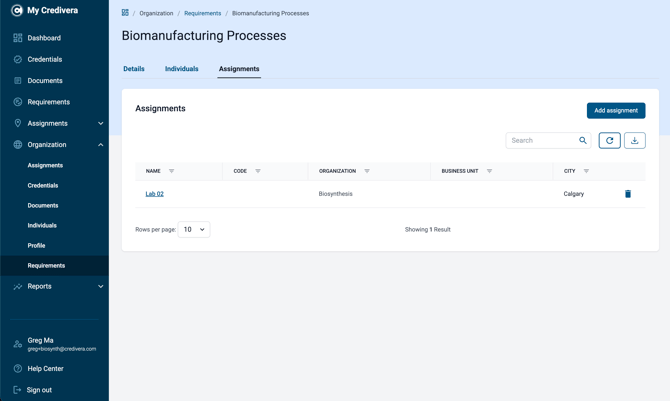Open the Lab 02 assignment link

(x=154, y=194)
